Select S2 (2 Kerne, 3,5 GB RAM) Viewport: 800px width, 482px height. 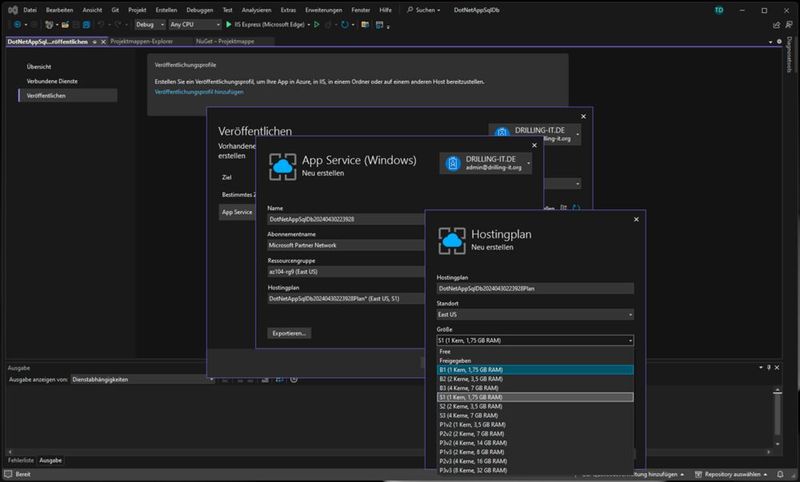tap(535, 407)
